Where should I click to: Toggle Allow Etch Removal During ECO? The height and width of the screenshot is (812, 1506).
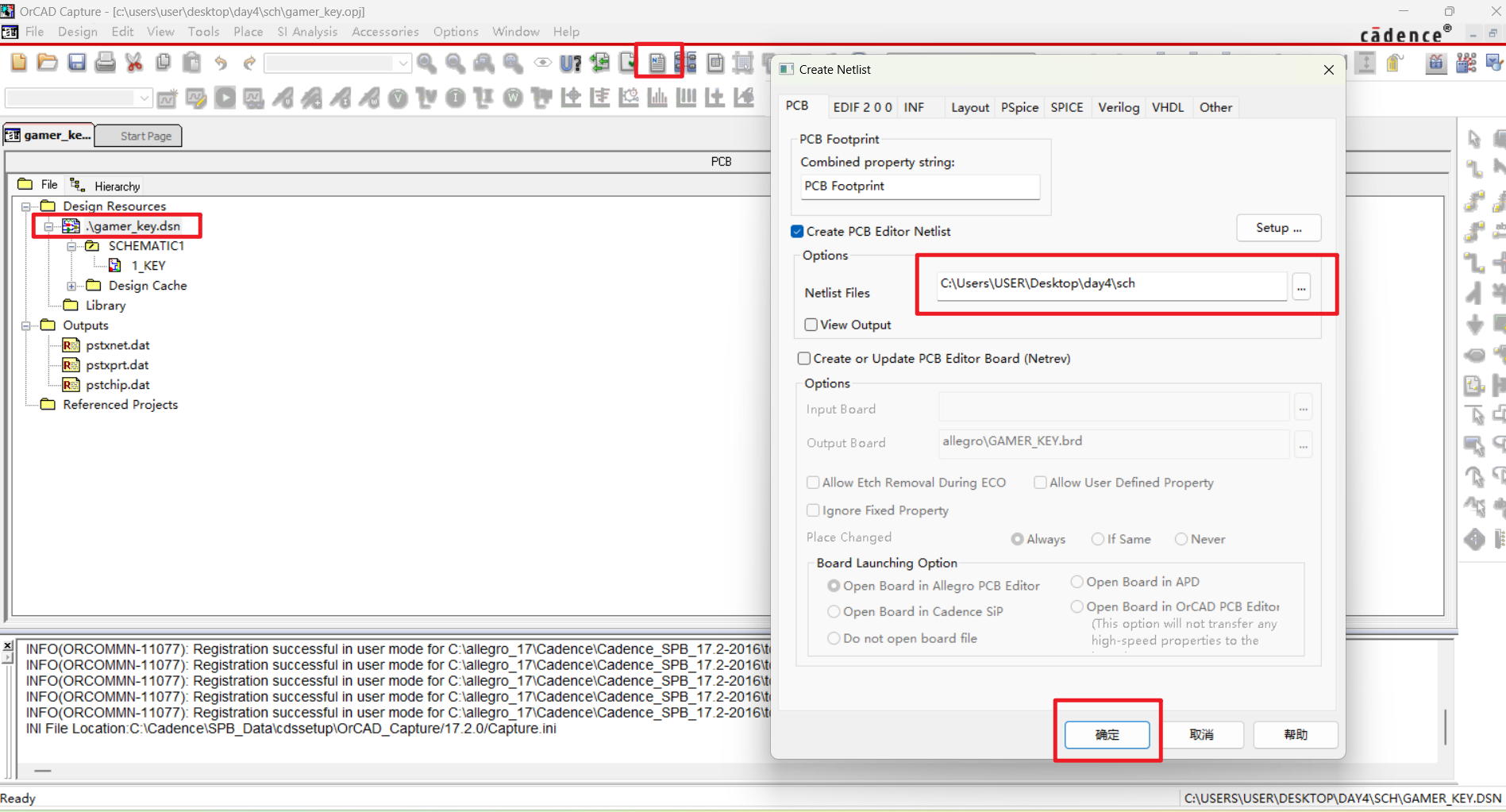pyautogui.click(x=813, y=483)
